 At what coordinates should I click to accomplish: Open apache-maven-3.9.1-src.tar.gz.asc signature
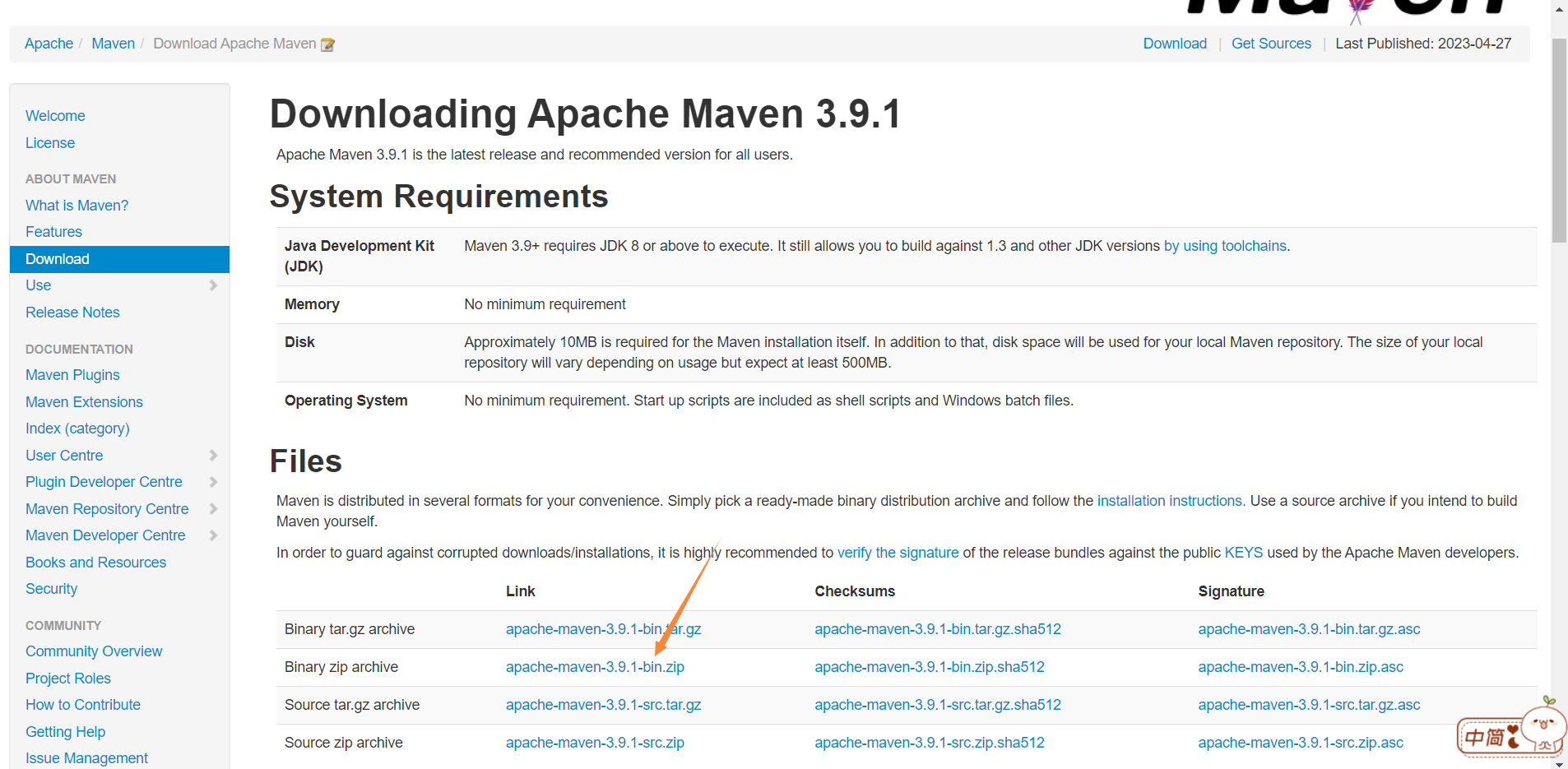pyautogui.click(x=1309, y=705)
